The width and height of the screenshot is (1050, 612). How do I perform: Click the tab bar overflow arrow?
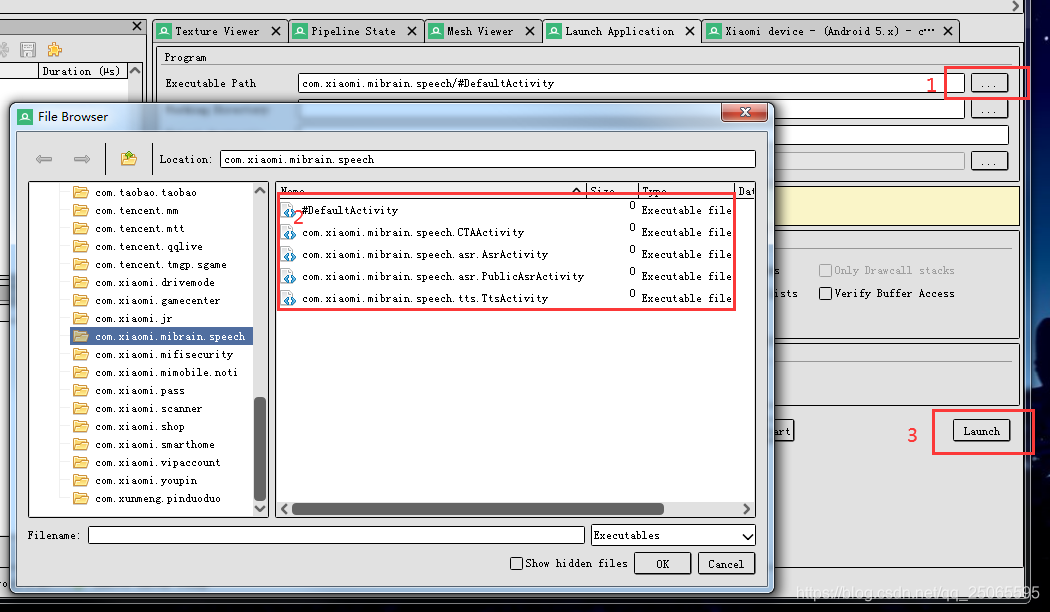(x=1015, y=6)
